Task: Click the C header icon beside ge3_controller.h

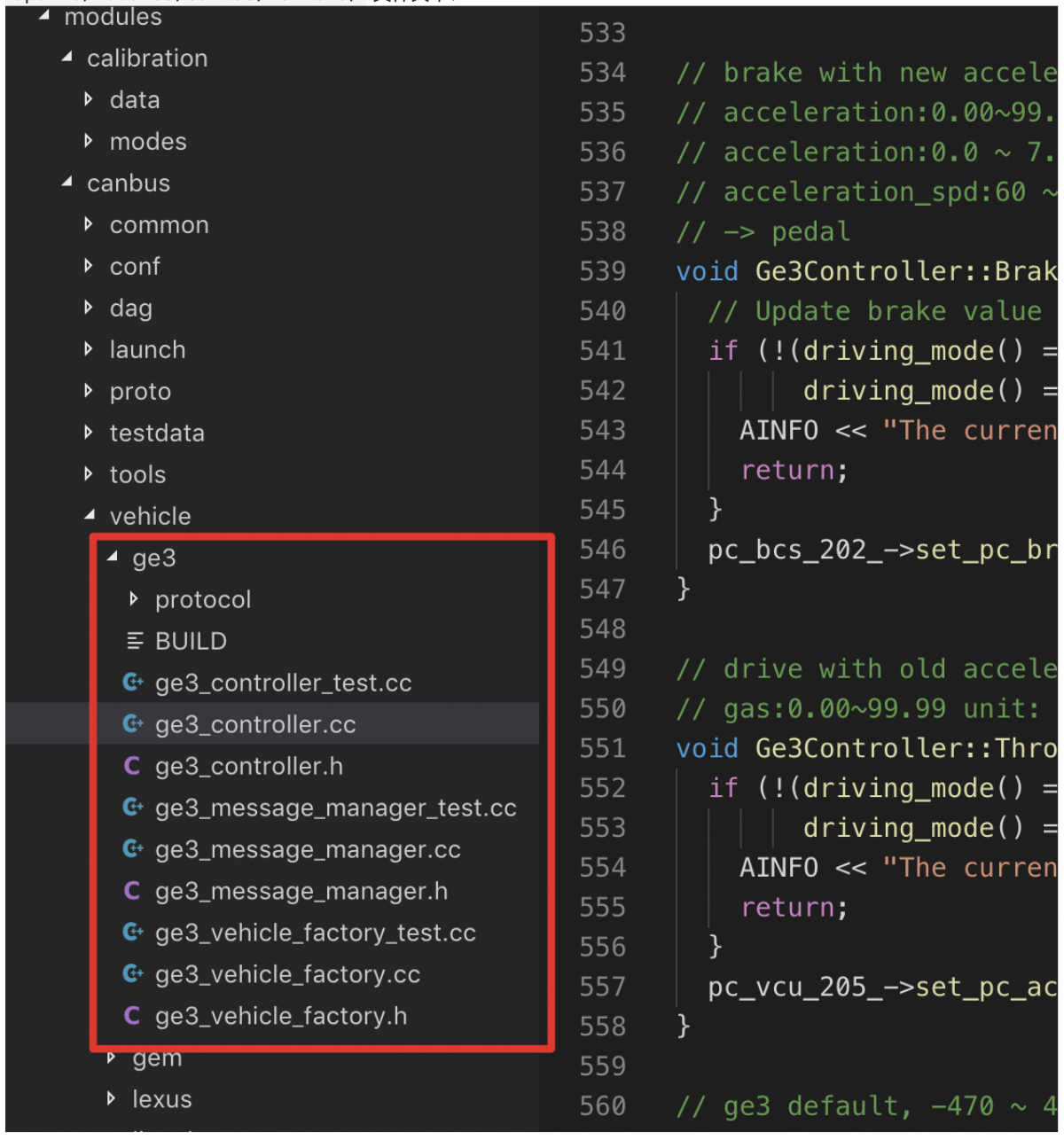Action: pyautogui.click(x=132, y=766)
